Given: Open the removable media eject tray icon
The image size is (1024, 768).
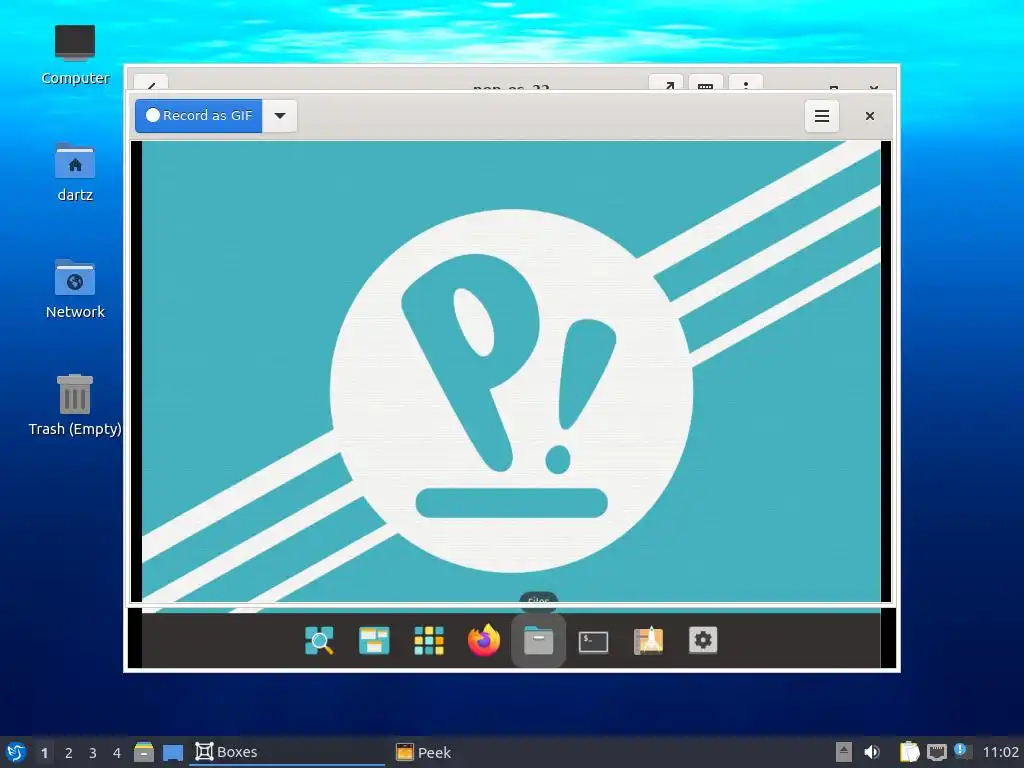Looking at the screenshot, I should (x=844, y=752).
